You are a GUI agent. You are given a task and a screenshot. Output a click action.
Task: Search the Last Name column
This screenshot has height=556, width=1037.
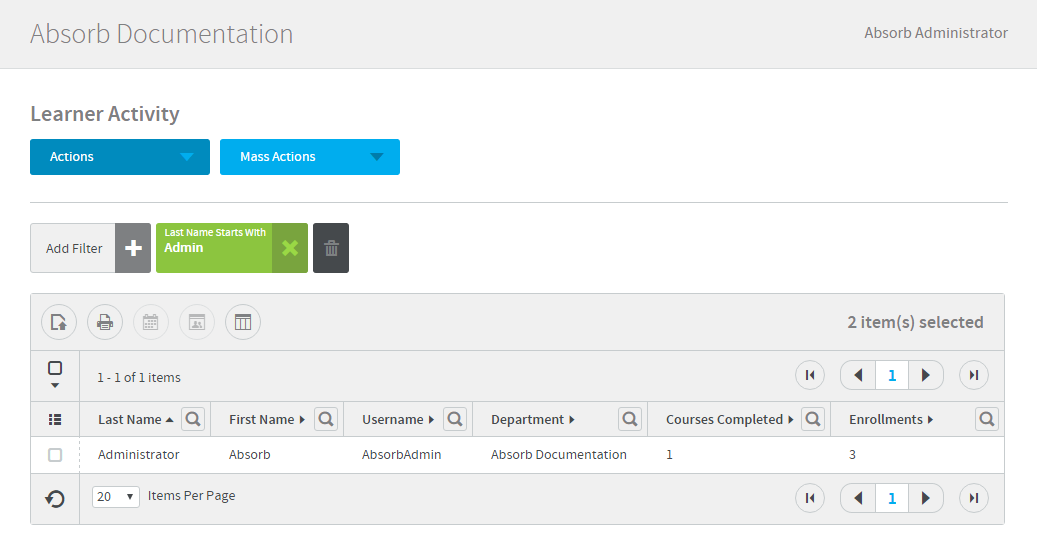193,419
